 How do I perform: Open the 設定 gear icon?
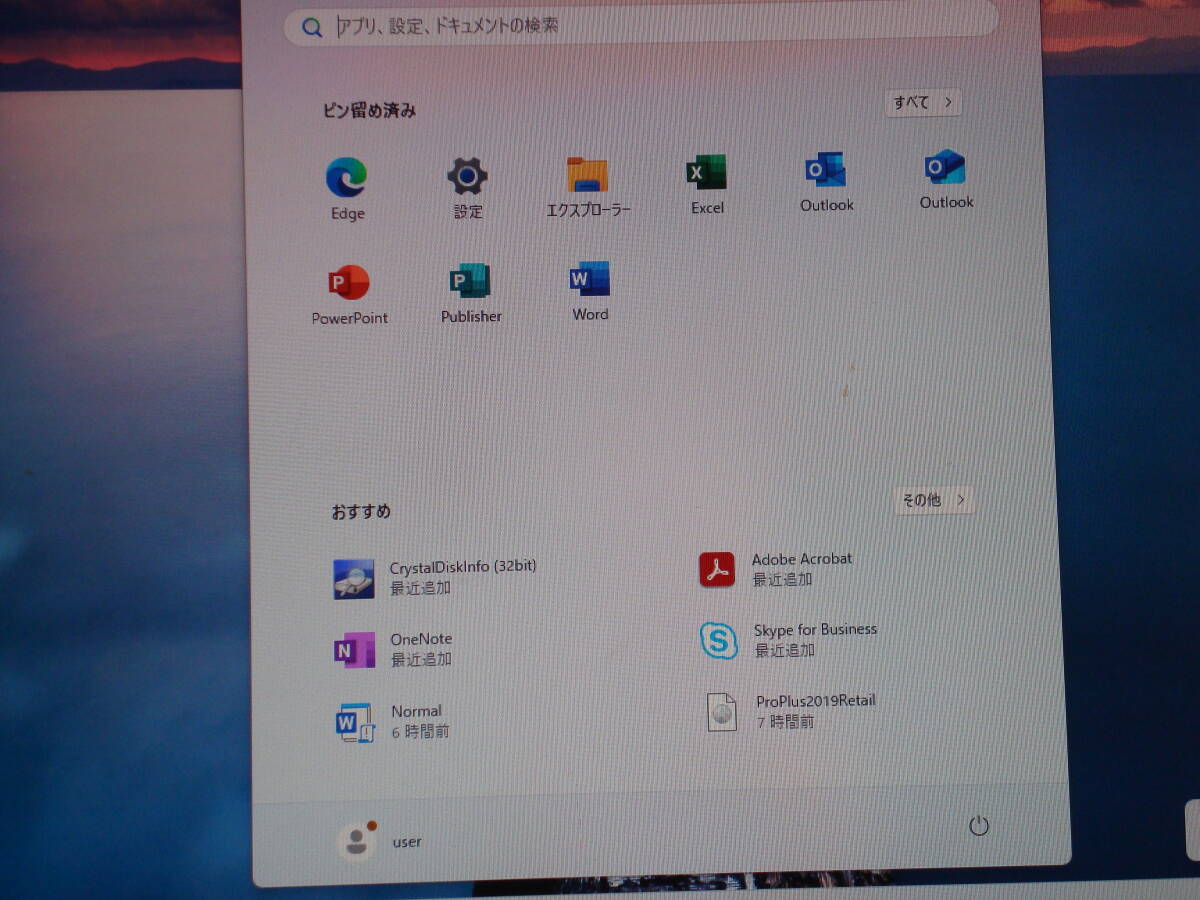point(467,177)
